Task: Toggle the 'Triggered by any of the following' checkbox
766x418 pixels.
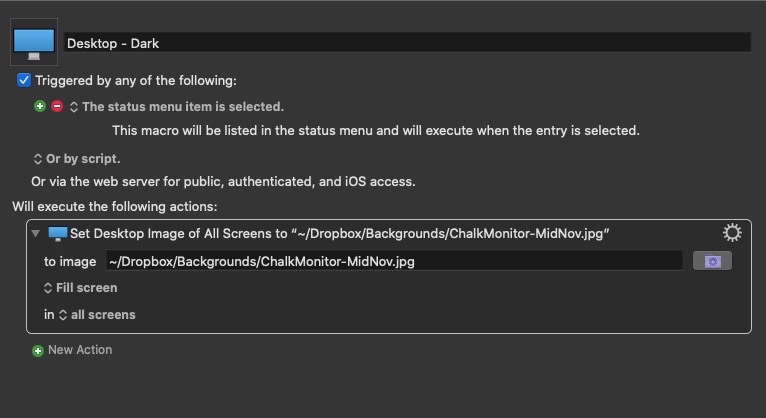Action: coord(23,80)
